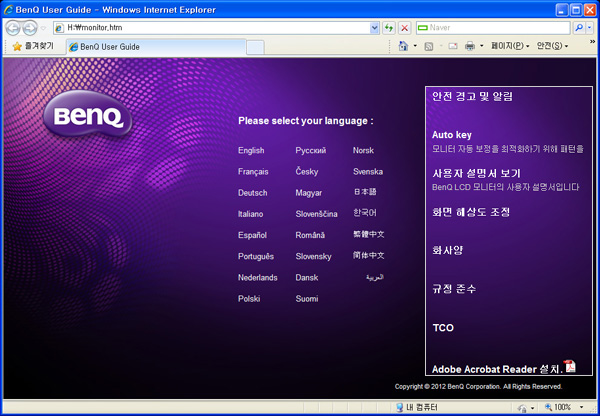Choose Polski language link

(x=249, y=299)
